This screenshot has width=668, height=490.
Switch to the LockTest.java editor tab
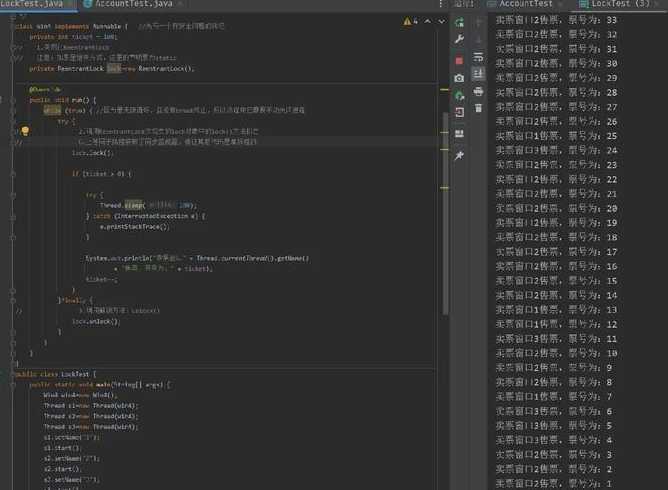click(32, 4)
